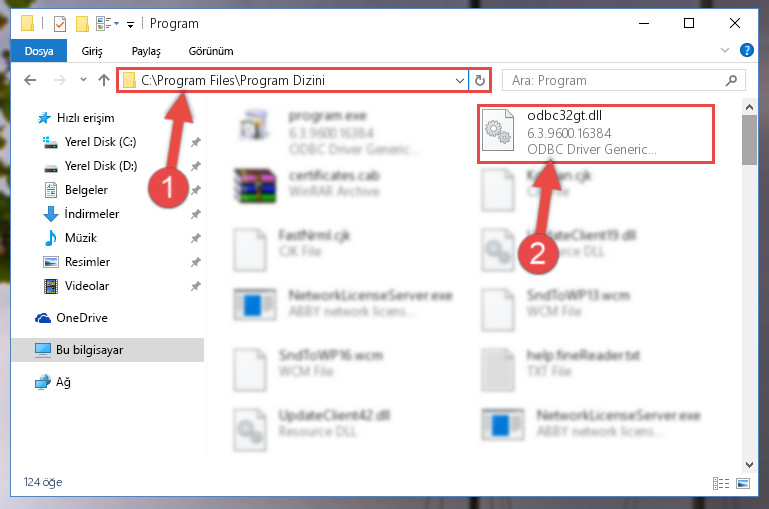Select the odbc32gt.dll file
769x509 pixels.
click(x=595, y=133)
